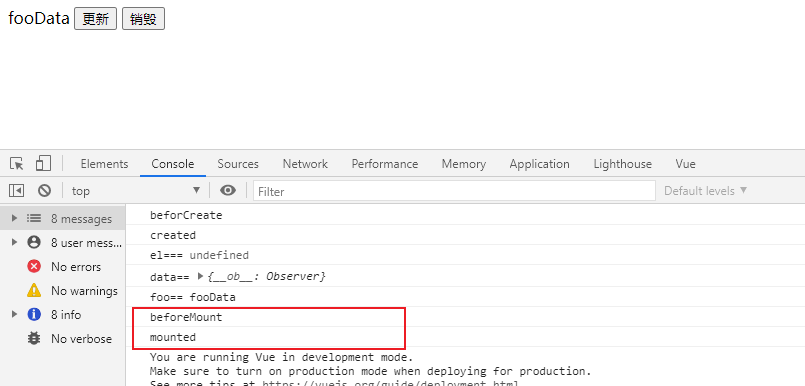Switch to the Vue devtools tab
805x386 pixels.
(x=685, y=164)
